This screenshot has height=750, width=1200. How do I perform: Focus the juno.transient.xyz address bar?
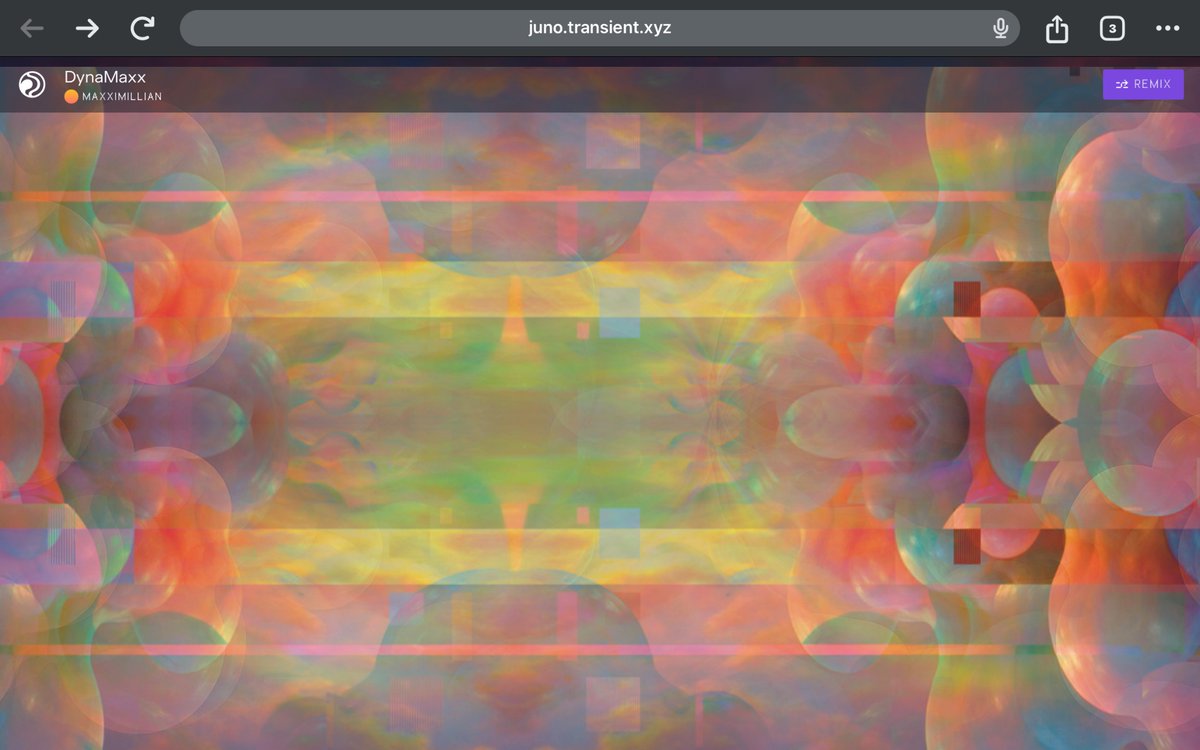click(x=599, y=28)
